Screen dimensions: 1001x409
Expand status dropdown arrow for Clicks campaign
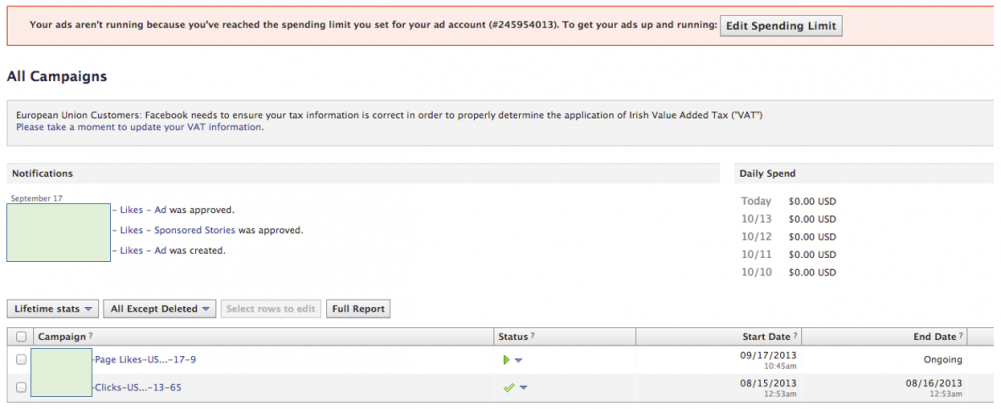(522, 387)
